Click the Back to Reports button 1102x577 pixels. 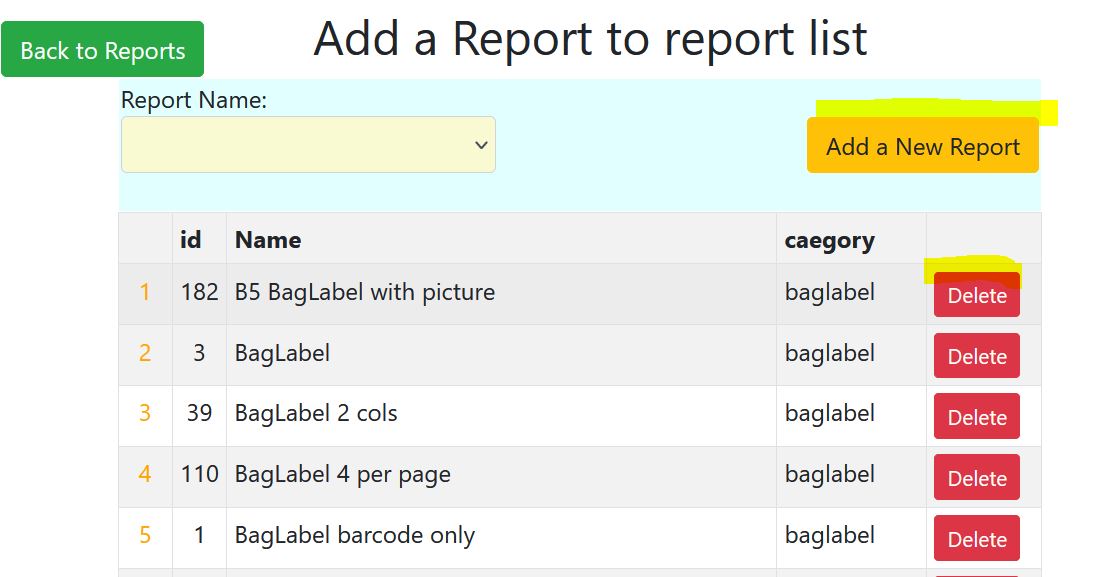[102, 50]
